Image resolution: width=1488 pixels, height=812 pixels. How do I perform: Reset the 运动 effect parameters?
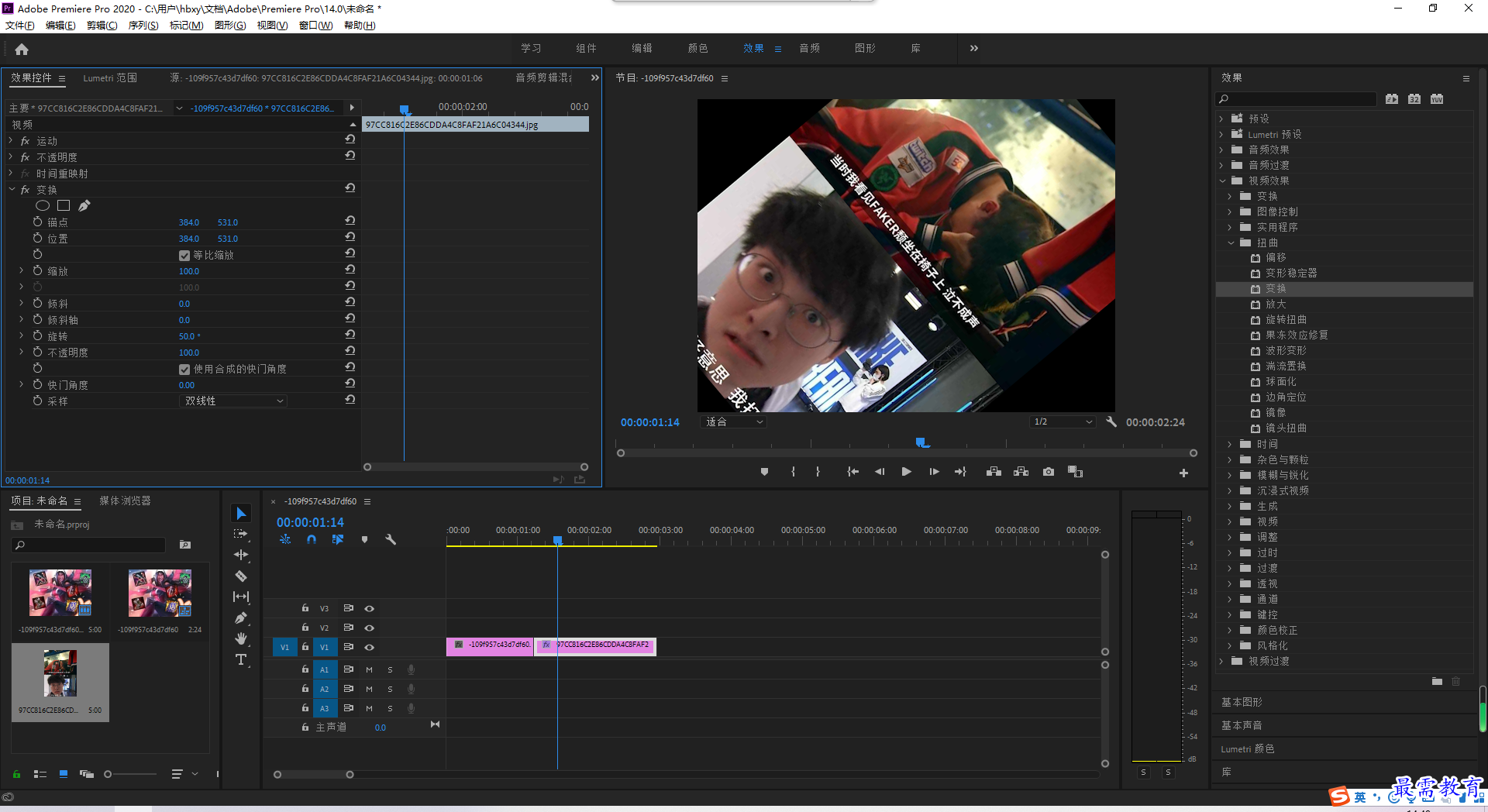(x=350, y=139)
